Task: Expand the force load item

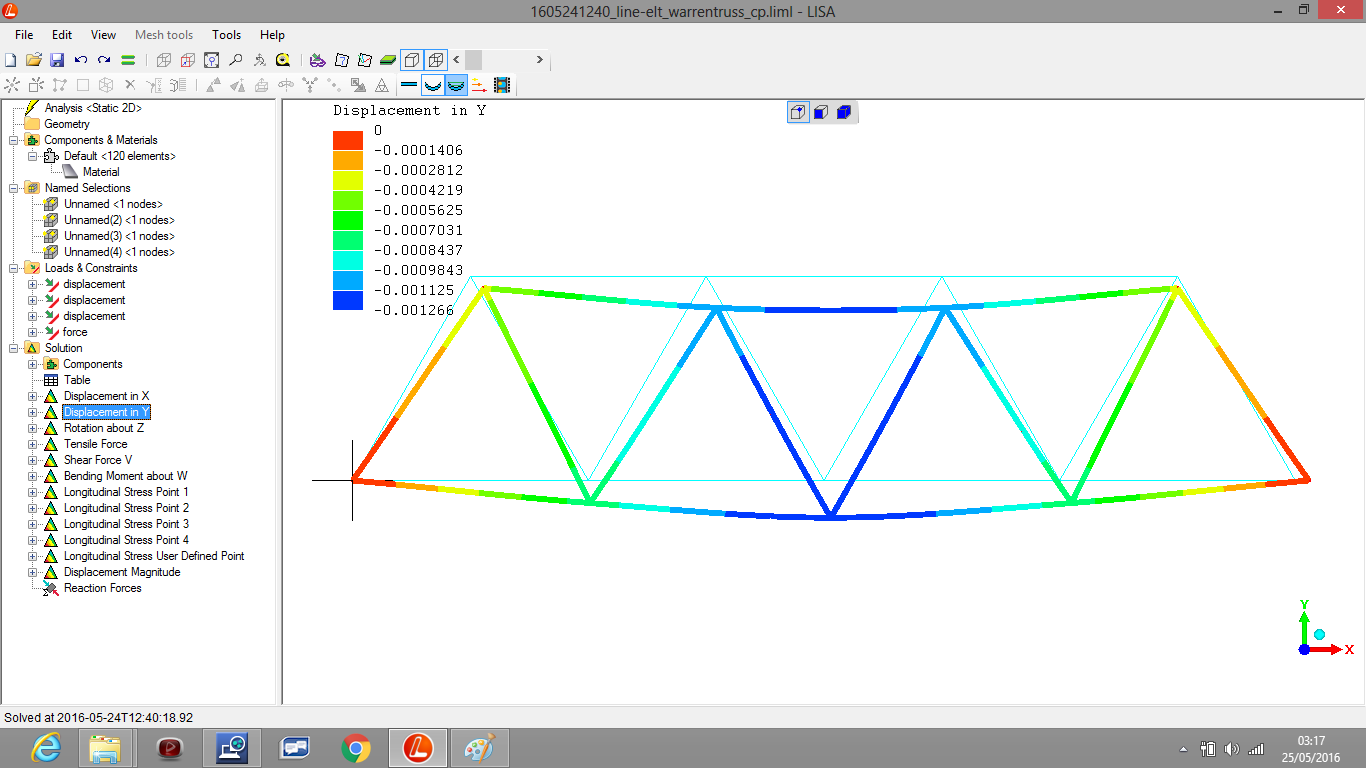Action: coord(33,332)
